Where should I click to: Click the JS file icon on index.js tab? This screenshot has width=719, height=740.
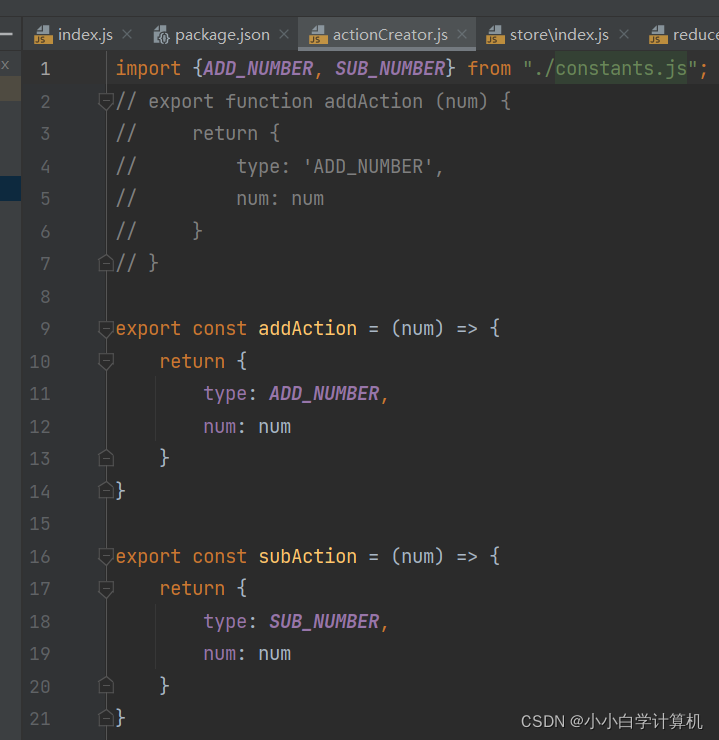[x=43, y=35]
